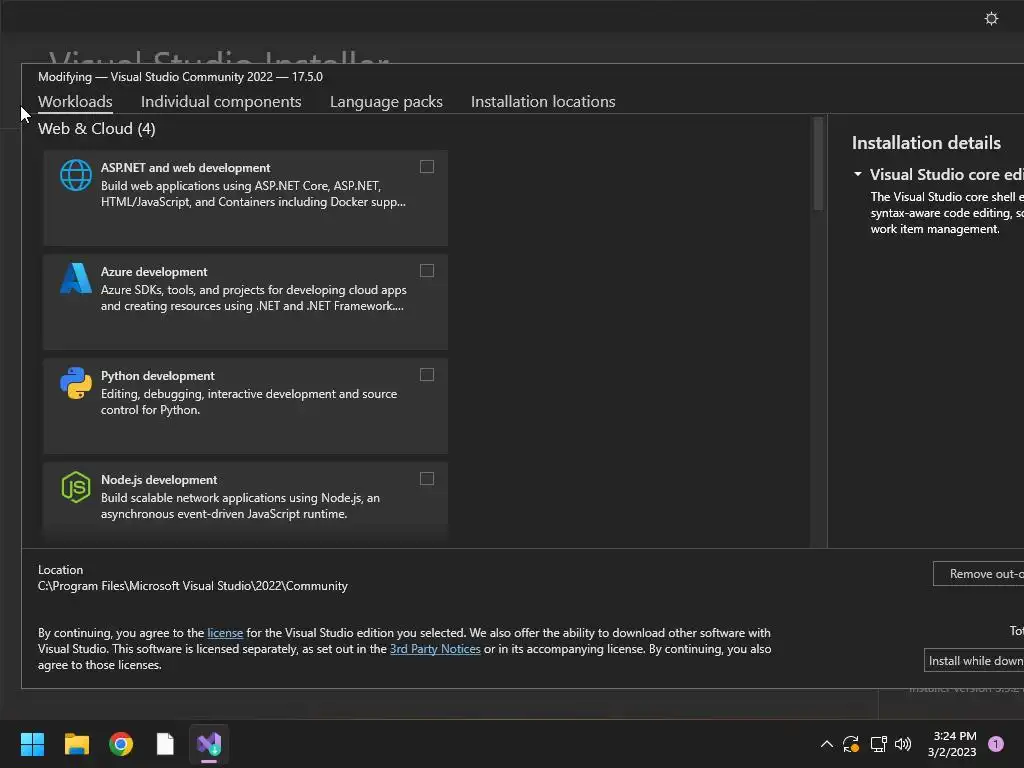The width and height of the screenshot is (1024, 768).
Task: Click the ASP.NET and web development title
Action: point(185,168)
